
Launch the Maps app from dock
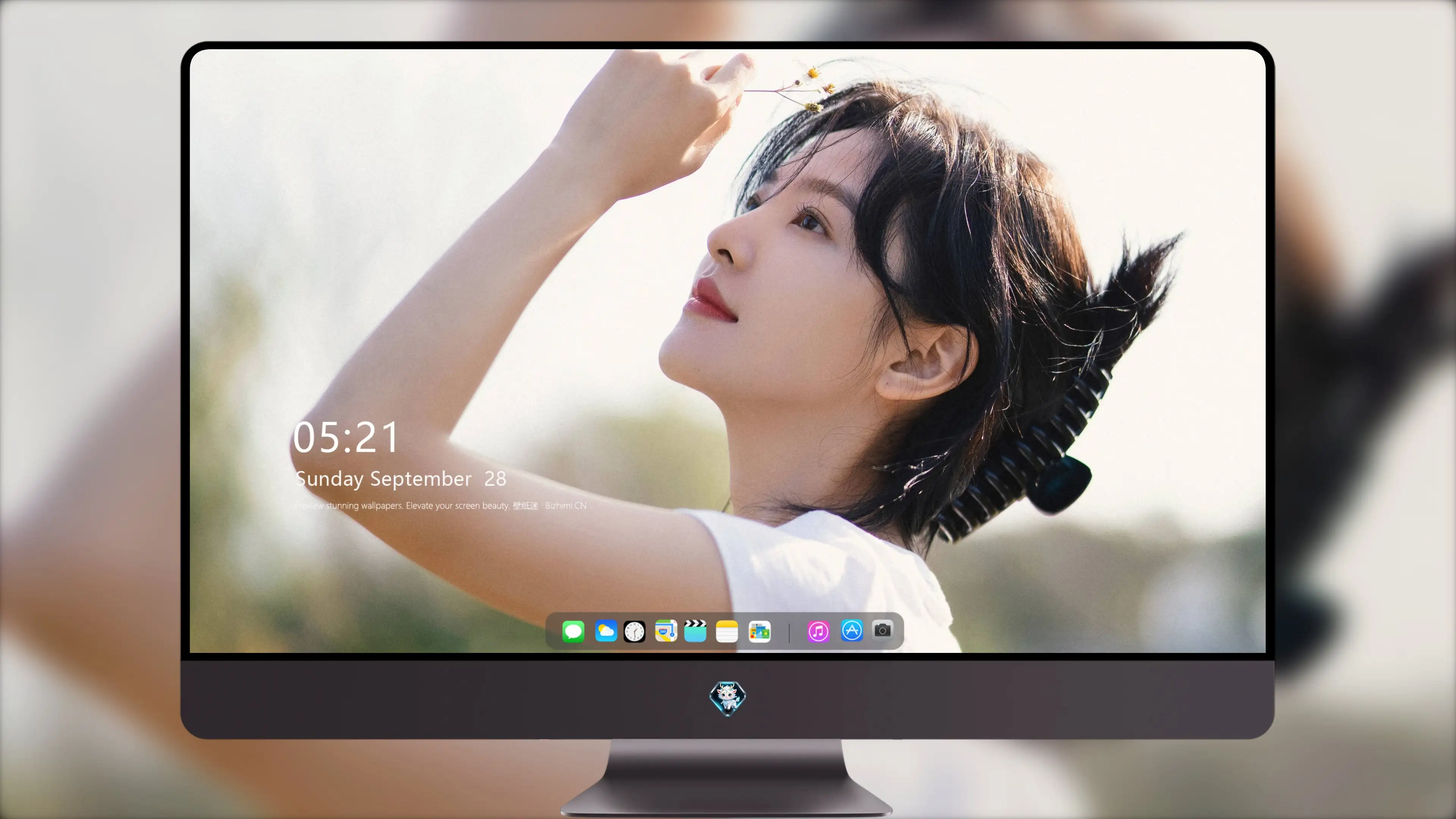666,631
